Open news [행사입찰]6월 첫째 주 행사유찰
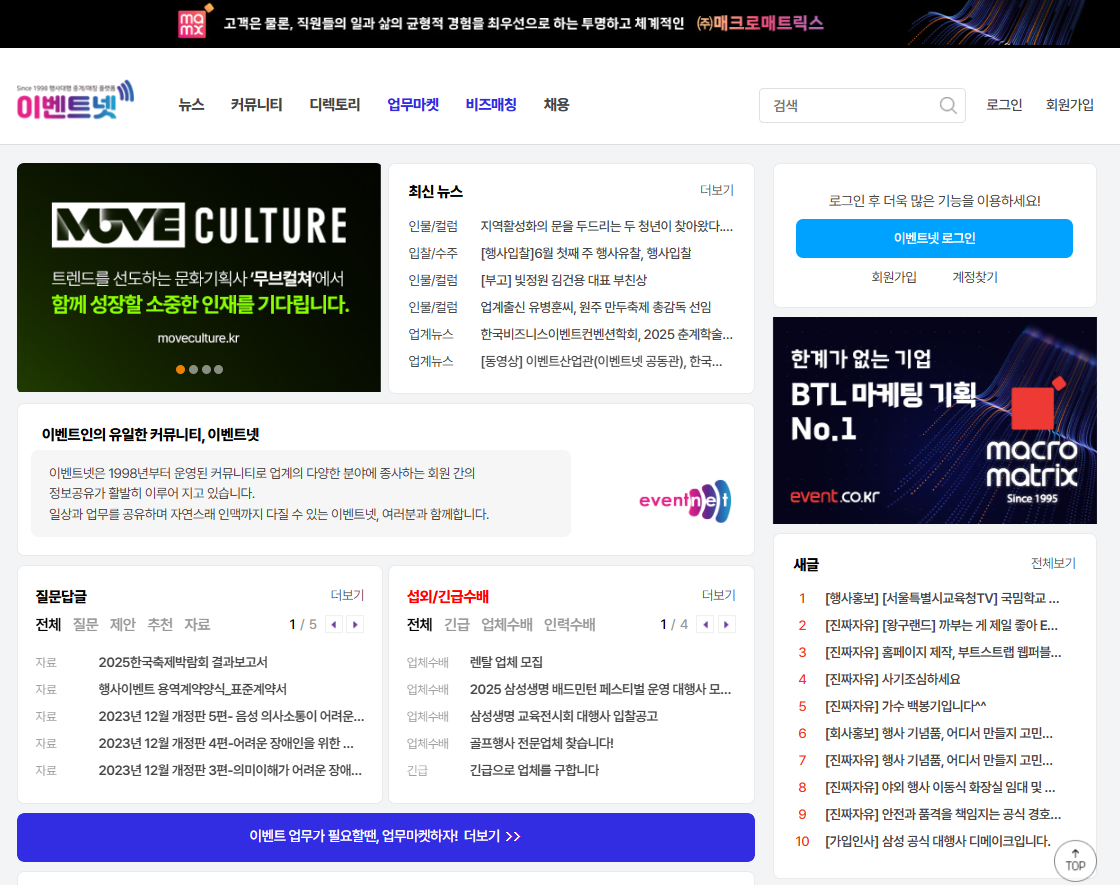 [x=586, y=254]
